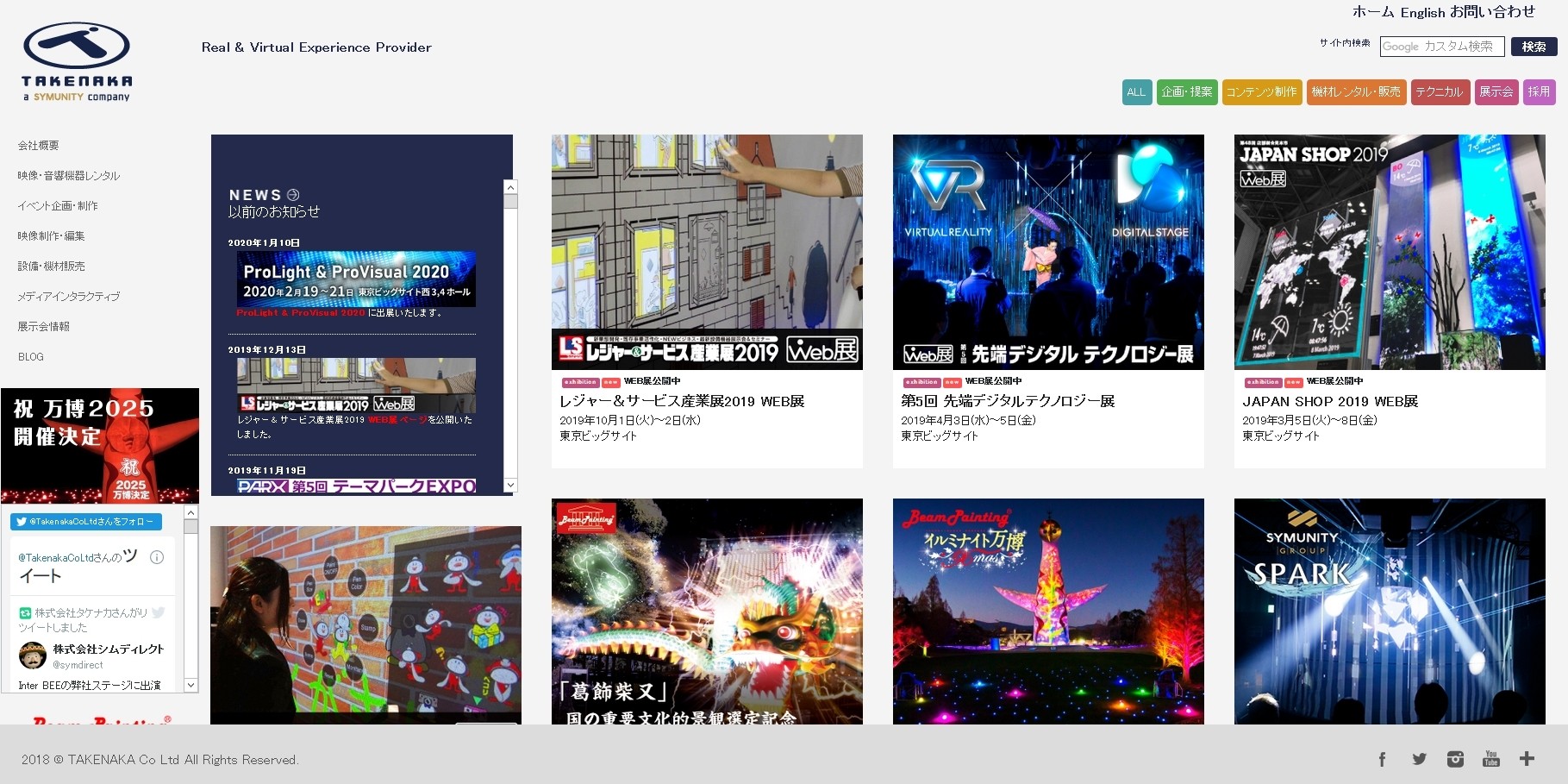Open the 葛飾柴又 dragon projection card
The height and width of the screenshot is (784, 1568).
[707, 612]
